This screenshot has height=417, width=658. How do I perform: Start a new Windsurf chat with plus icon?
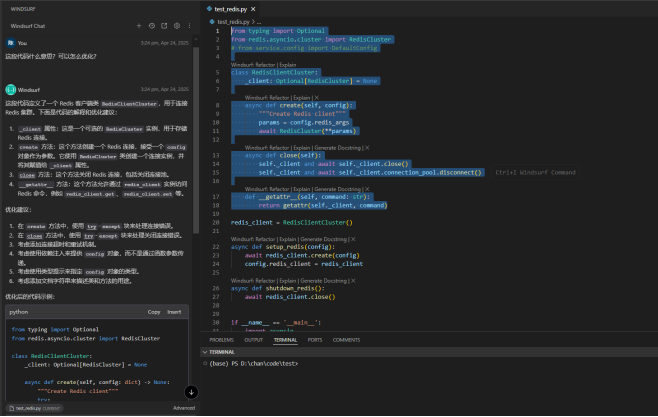[x=139, y=25]
